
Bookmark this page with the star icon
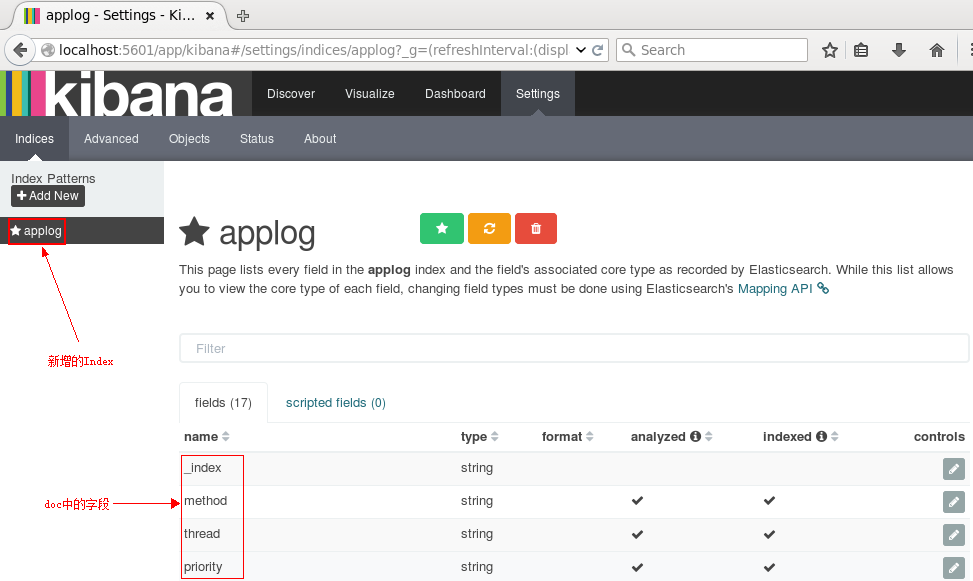point(829,49)
